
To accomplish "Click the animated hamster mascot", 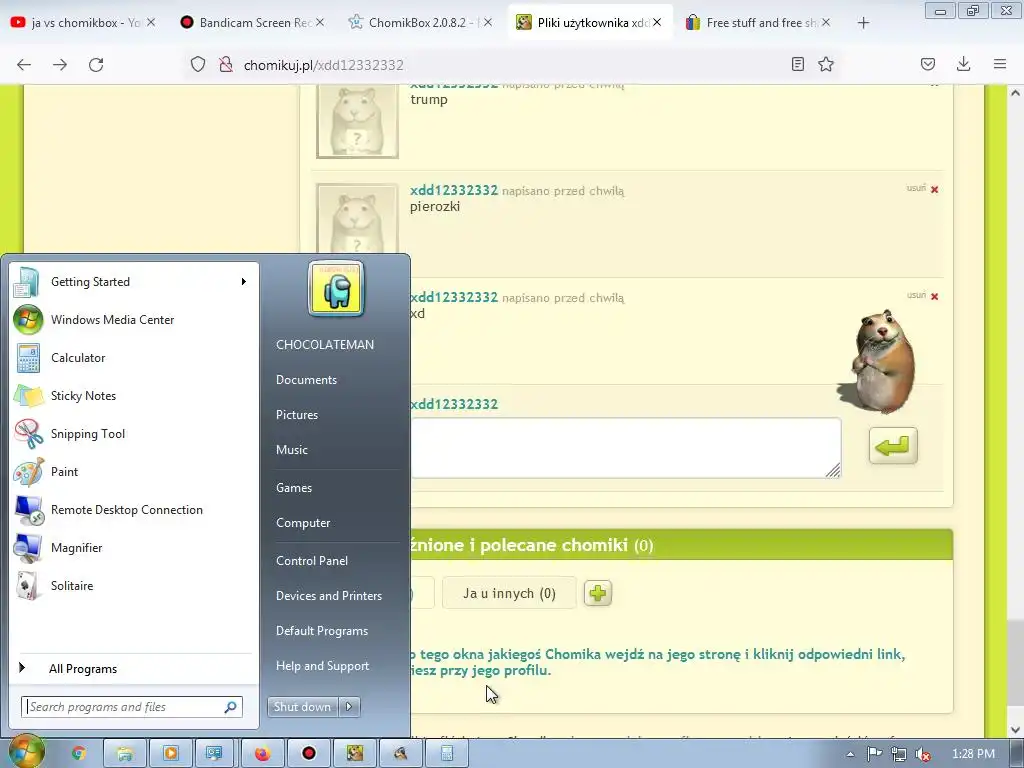I will tap(878, 361).
